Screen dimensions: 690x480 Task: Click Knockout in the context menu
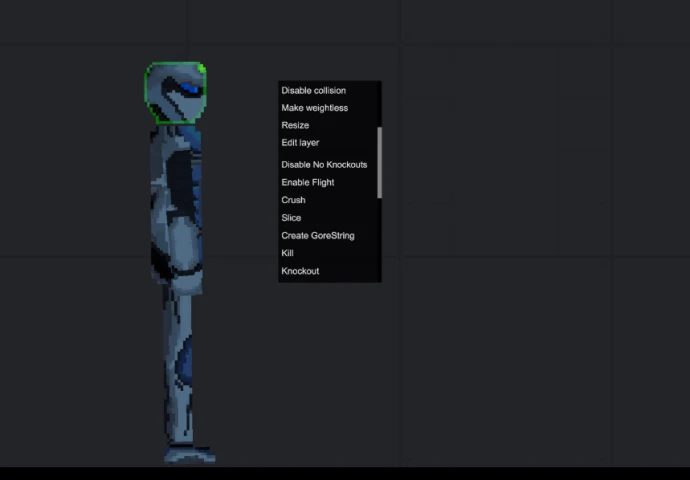(300, 271)
